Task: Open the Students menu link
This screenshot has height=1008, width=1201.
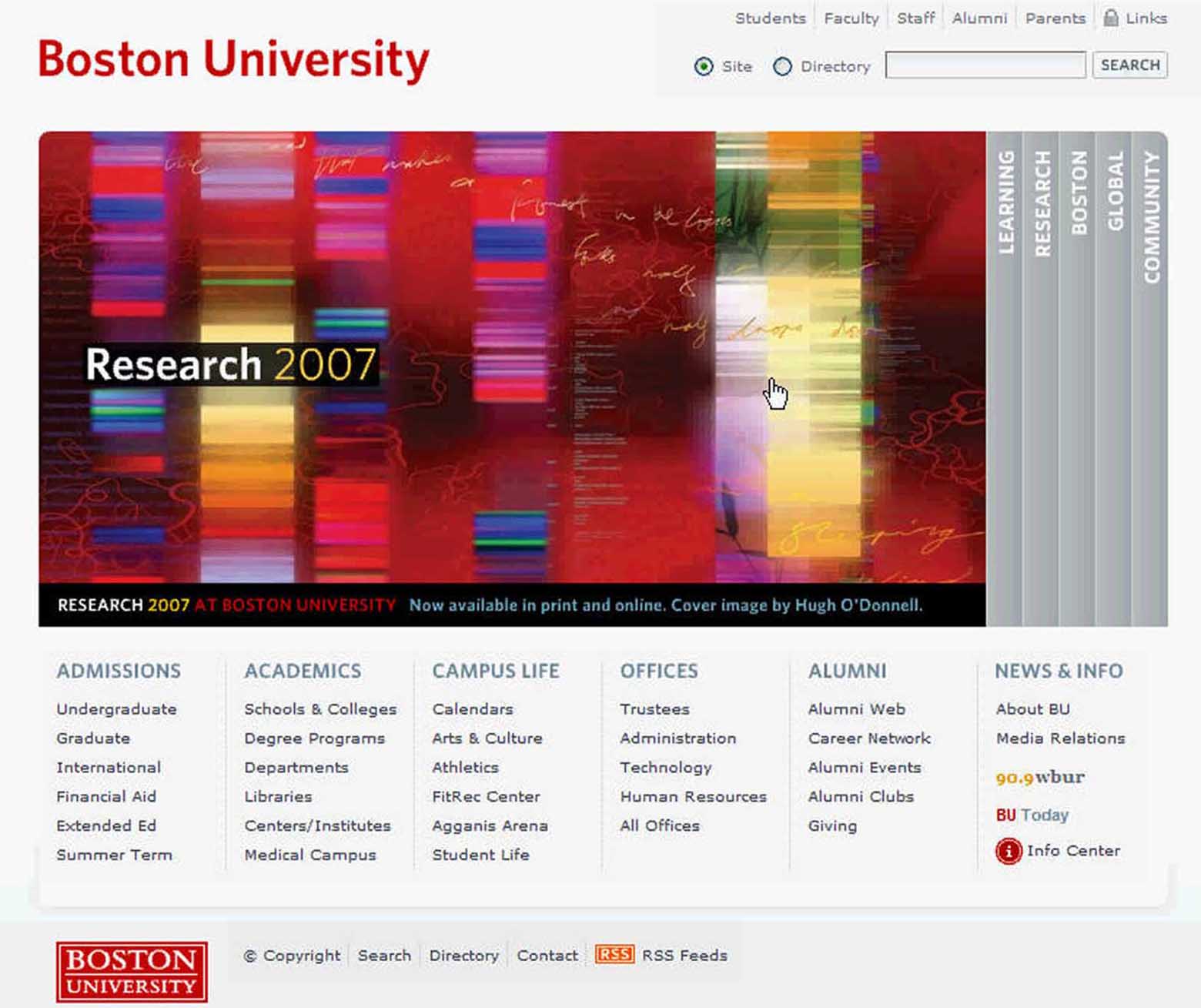Action: pos(770,18)
